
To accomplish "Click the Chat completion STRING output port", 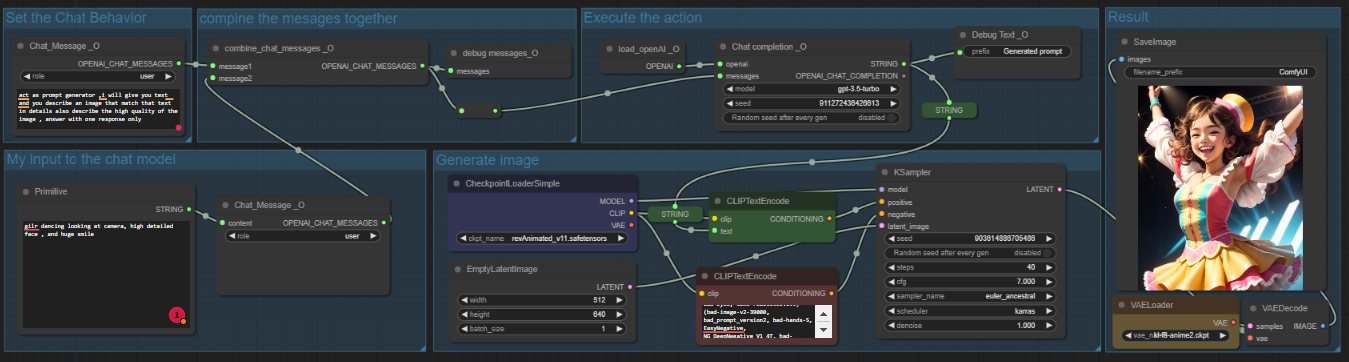I will [905, 63].
